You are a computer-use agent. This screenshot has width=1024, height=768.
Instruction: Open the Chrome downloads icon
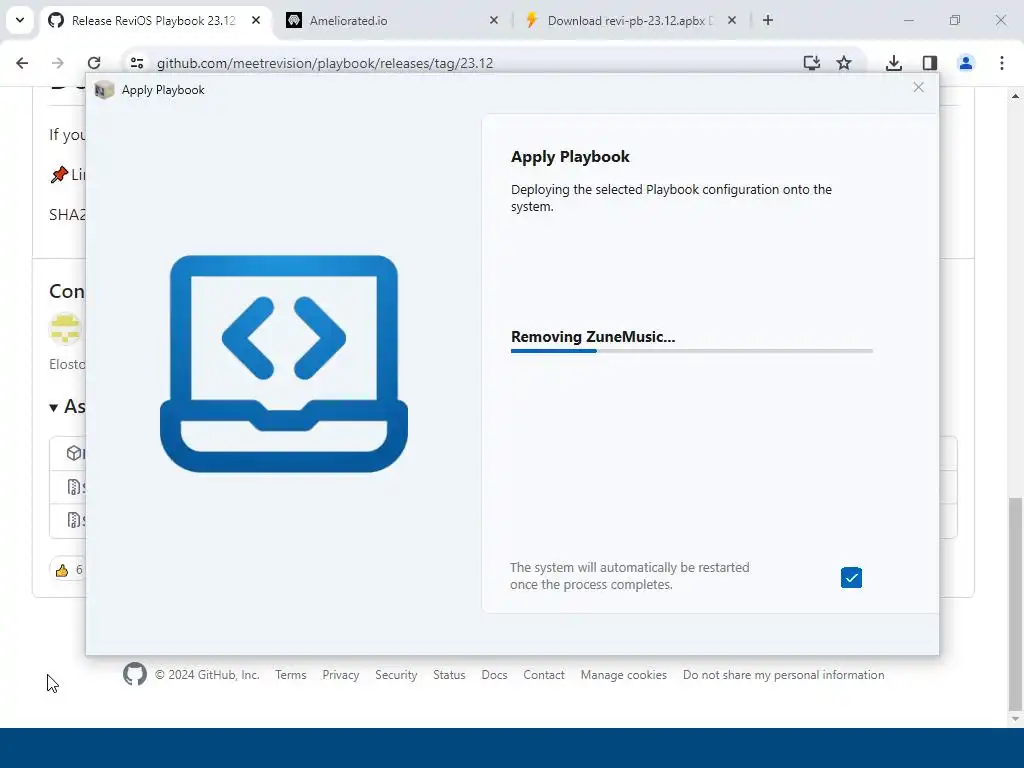894,63
